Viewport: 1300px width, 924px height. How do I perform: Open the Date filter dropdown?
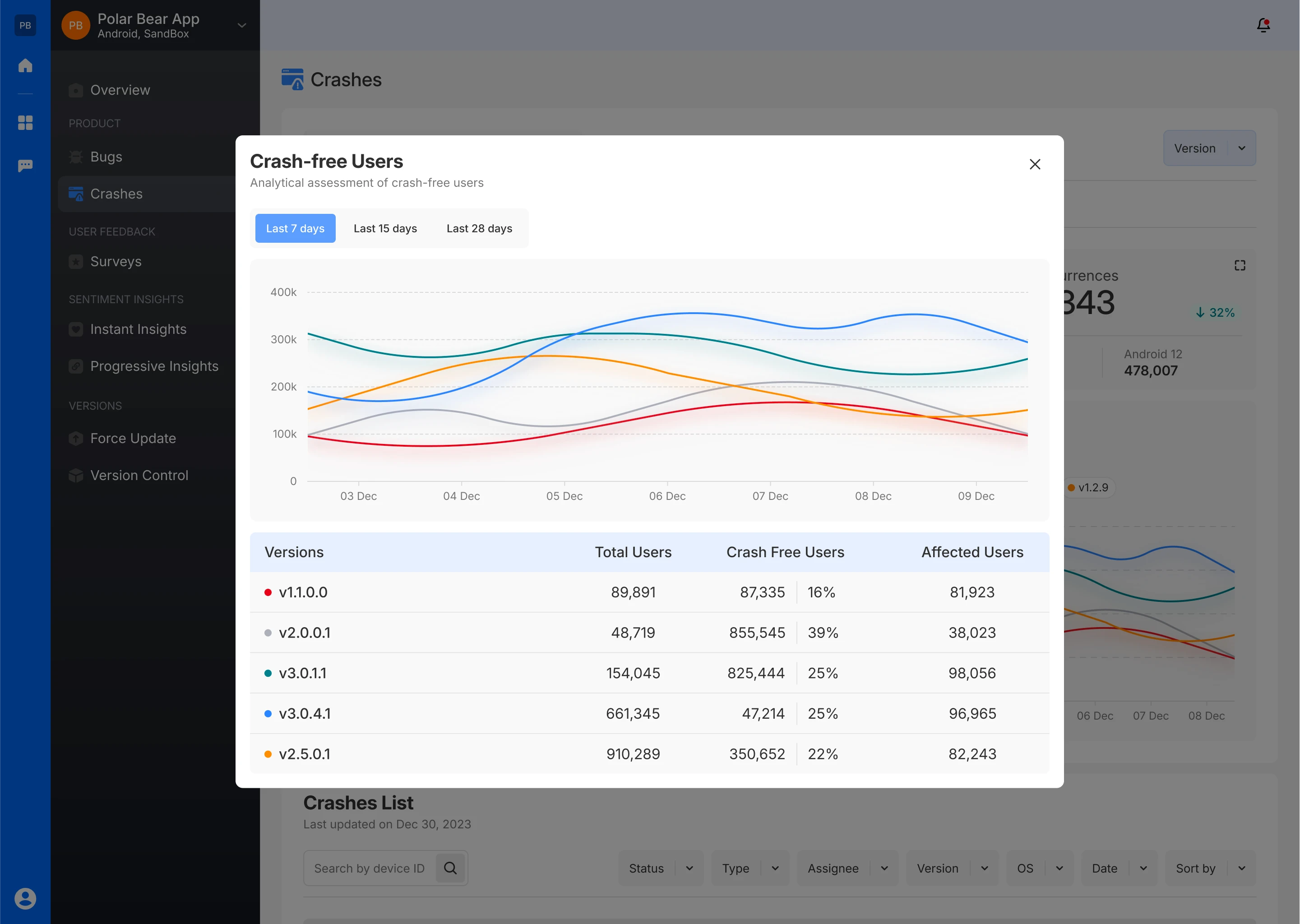coord(1119,868)
